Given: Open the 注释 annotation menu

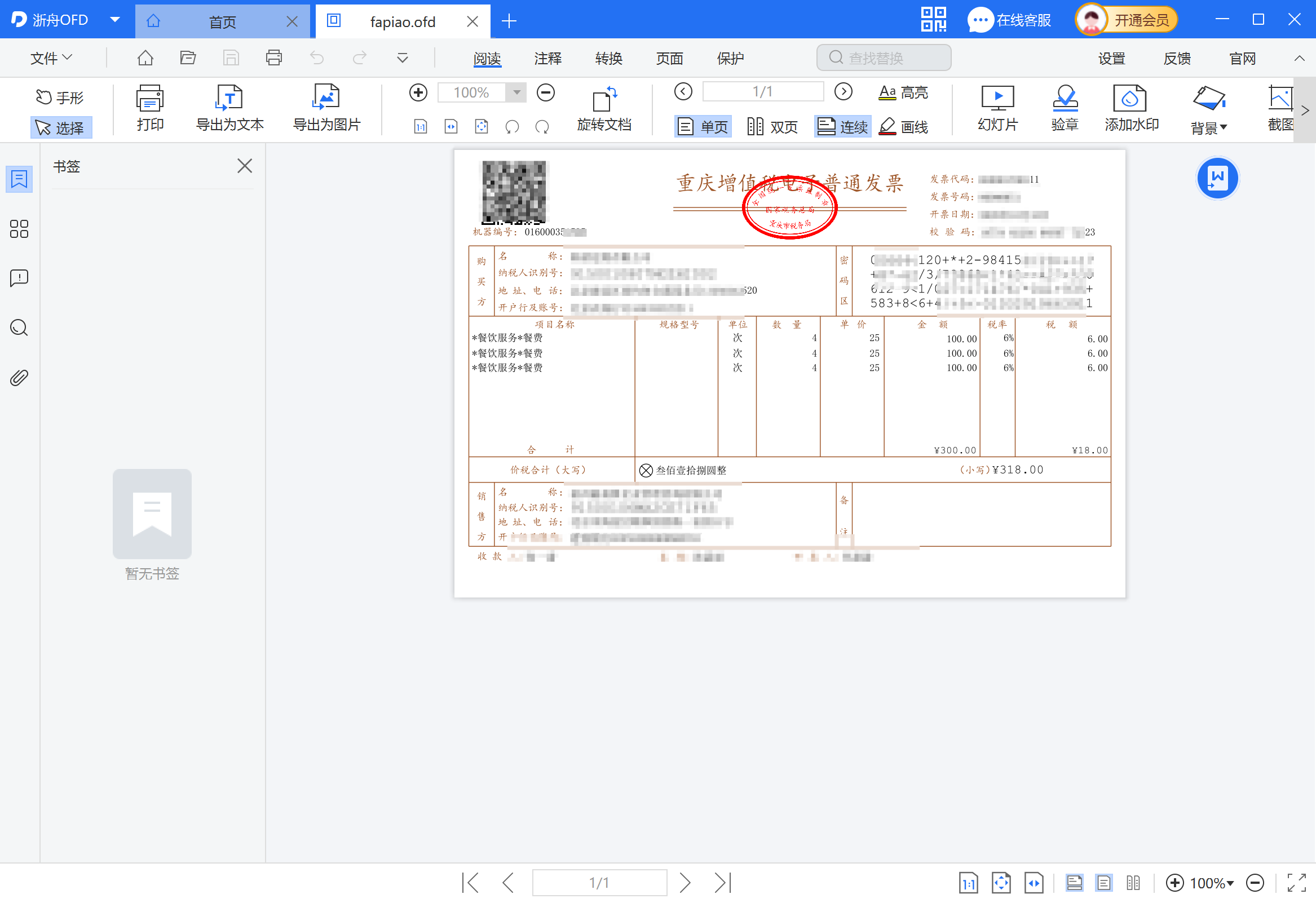Looking at the screenshot, I should 547,57.
